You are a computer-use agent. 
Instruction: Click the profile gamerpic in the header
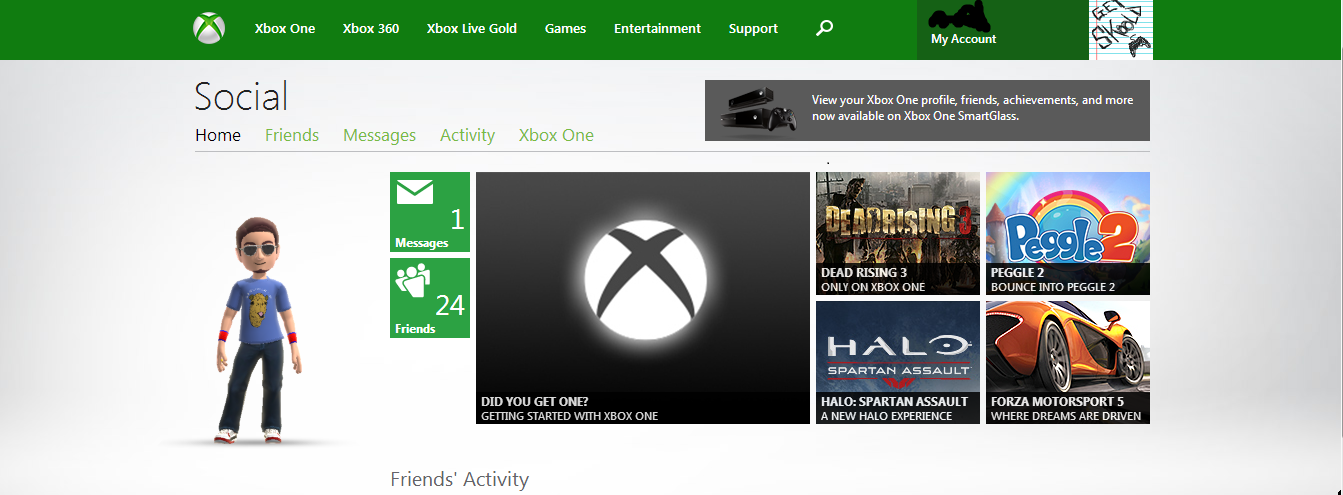point(1121,30)
